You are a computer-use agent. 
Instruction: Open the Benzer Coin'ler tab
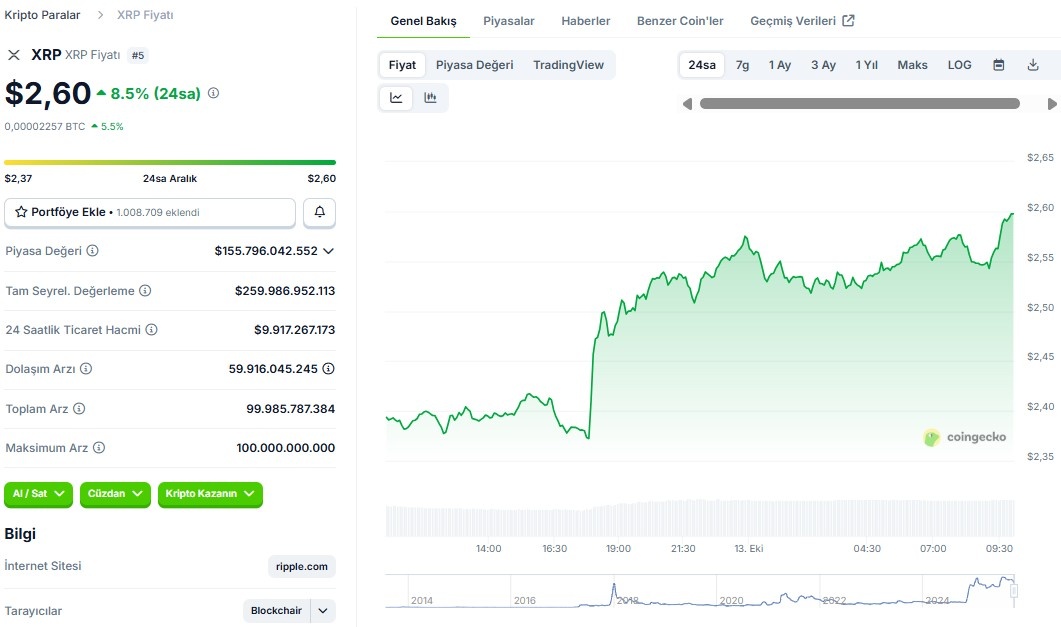click(x=680, y=21)
